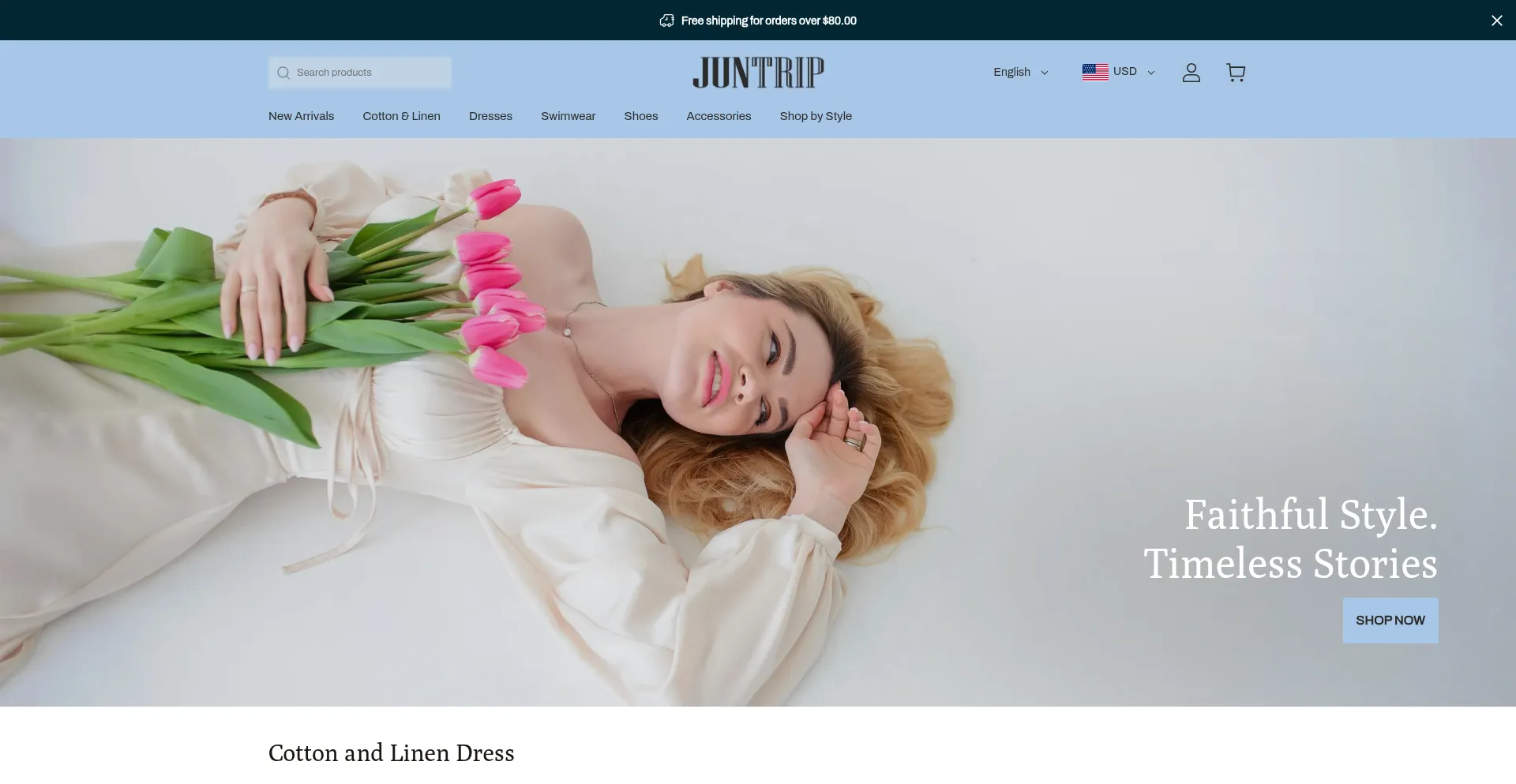Open the Accessories category
The height and width of the screenshot is (784, 1516).
coord(719,116)
